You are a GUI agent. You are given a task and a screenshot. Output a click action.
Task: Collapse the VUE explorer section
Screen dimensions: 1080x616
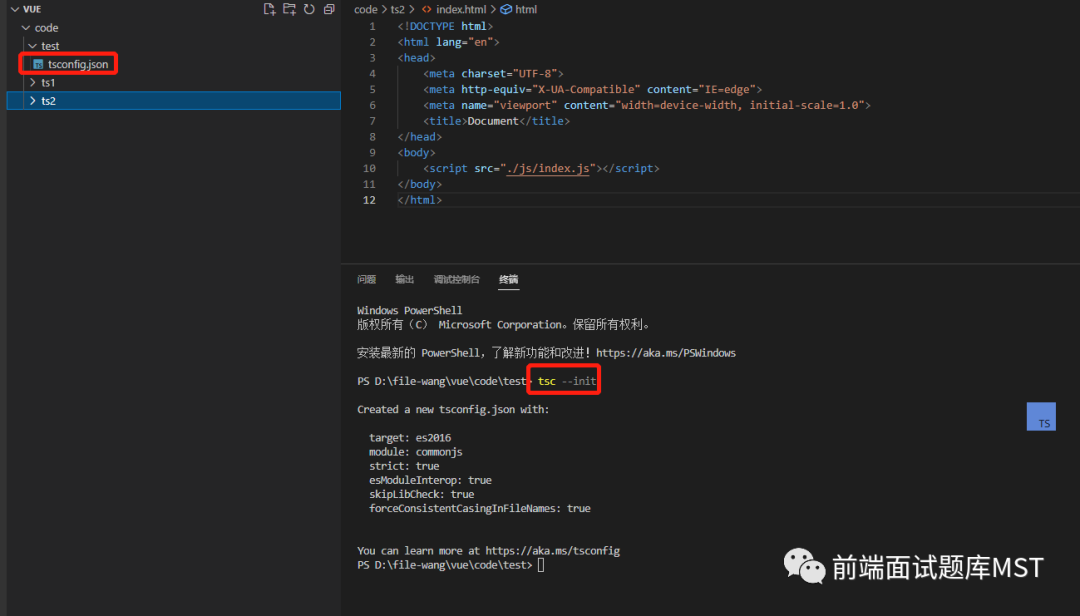pos(14,9)
